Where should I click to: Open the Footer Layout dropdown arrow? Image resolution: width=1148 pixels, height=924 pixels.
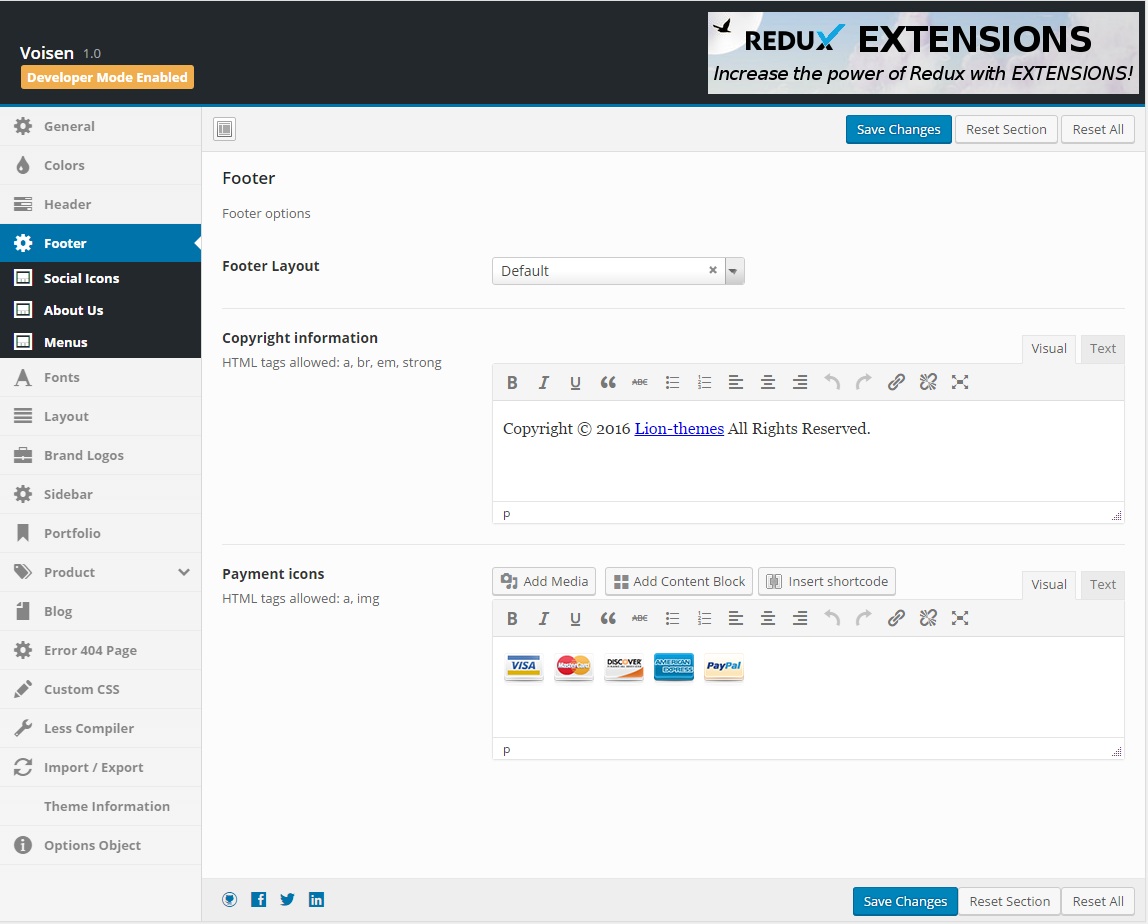tap(734, 271)
